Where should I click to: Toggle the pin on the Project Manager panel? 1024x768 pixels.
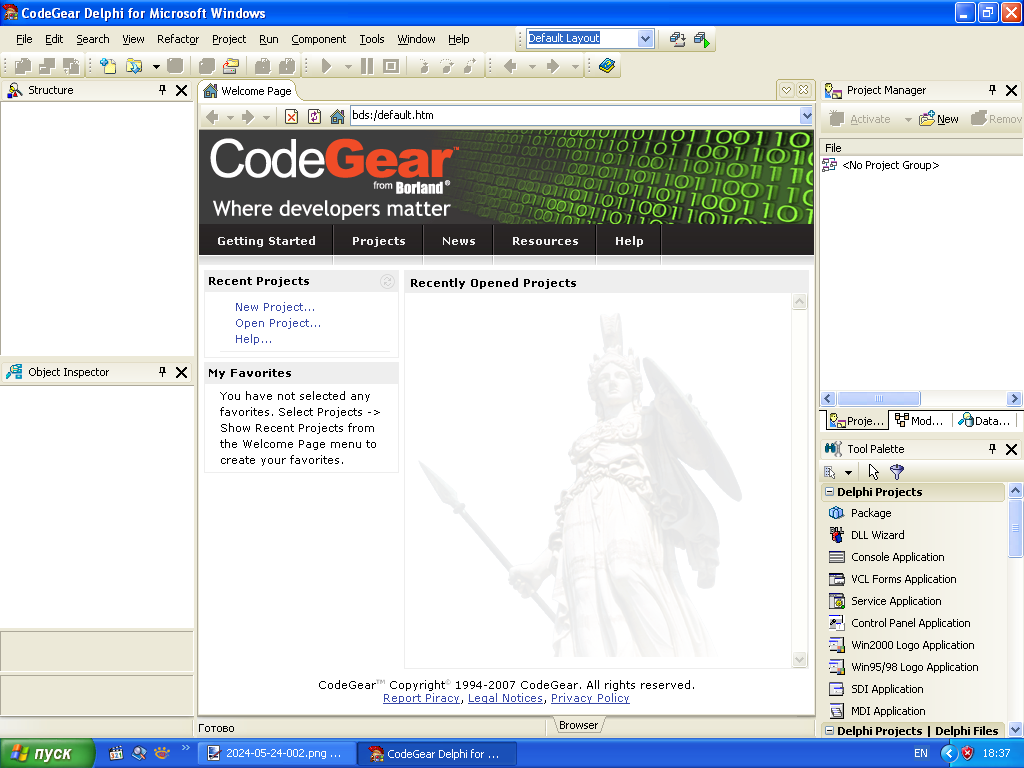pos(993,90)
